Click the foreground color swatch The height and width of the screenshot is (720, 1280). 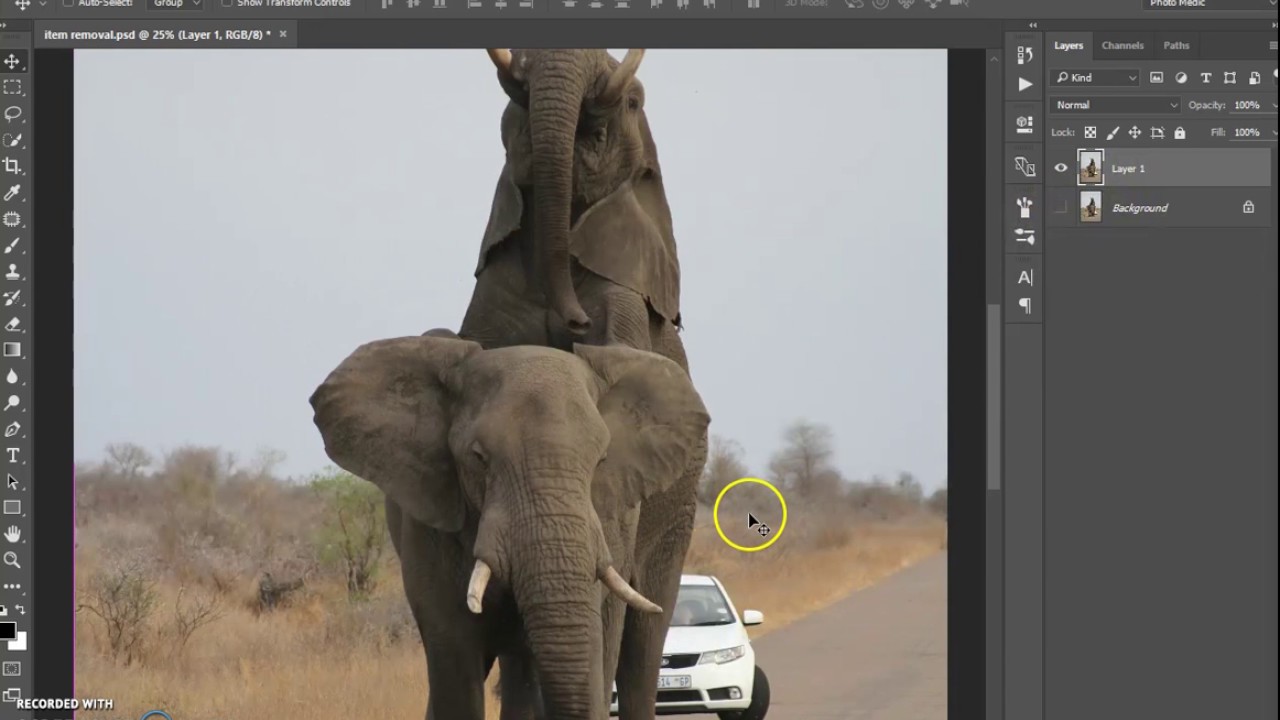[x=7, y=630]
